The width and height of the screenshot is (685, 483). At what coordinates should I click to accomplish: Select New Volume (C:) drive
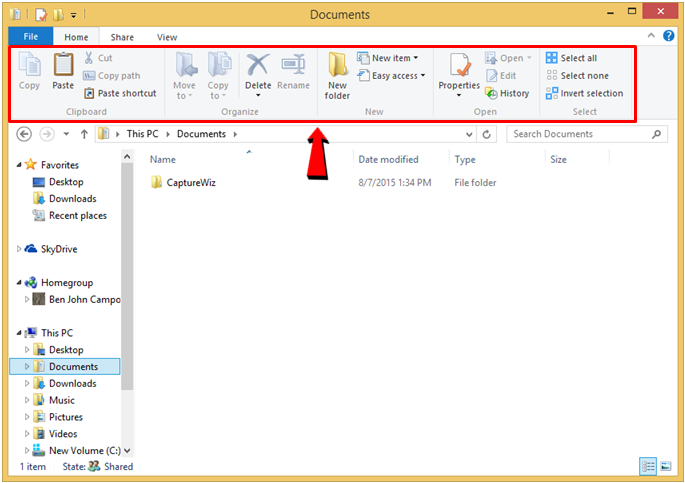click(76, 450)
